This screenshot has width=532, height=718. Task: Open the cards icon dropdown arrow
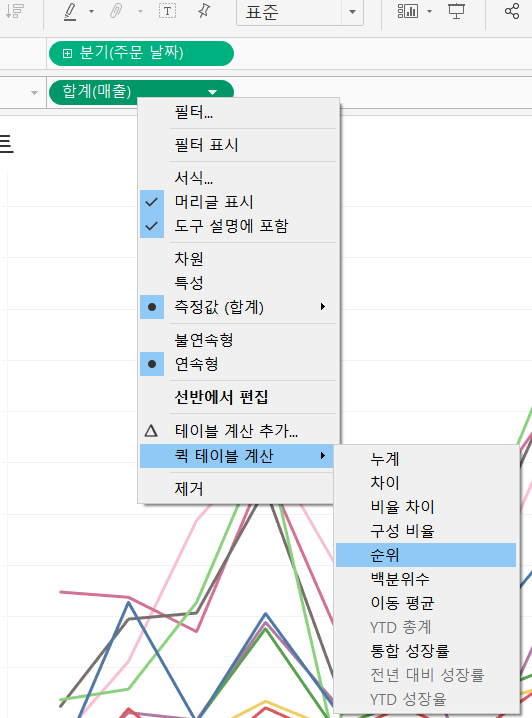(429, 11)
